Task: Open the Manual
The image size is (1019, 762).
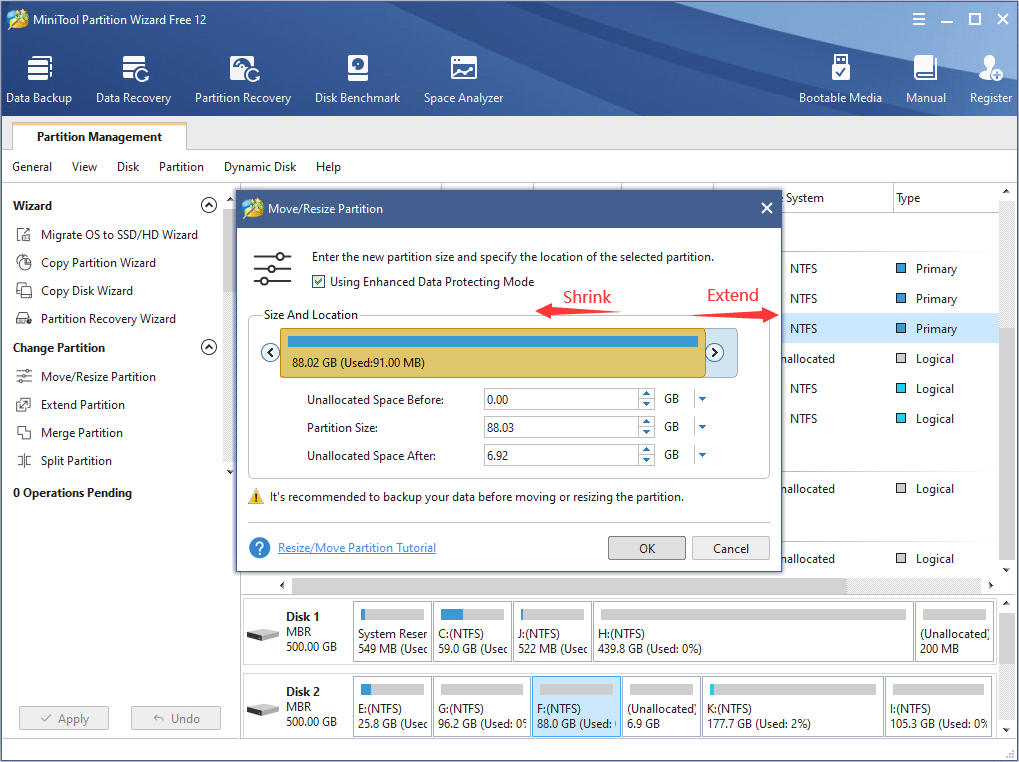Action: [925, 79]
